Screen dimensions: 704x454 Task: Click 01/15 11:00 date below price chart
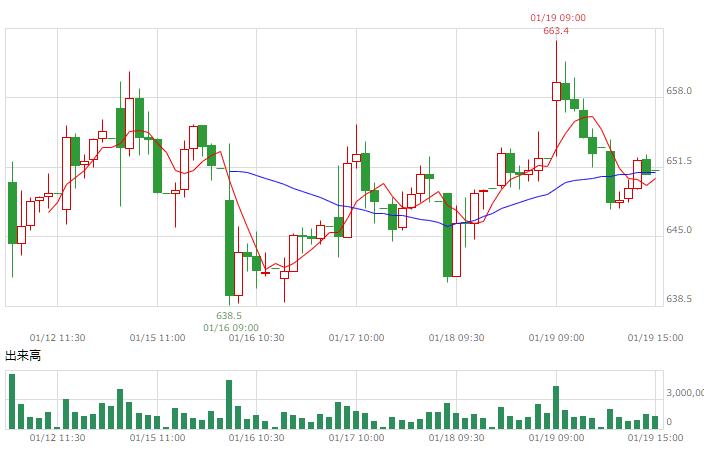pos(157,338)
